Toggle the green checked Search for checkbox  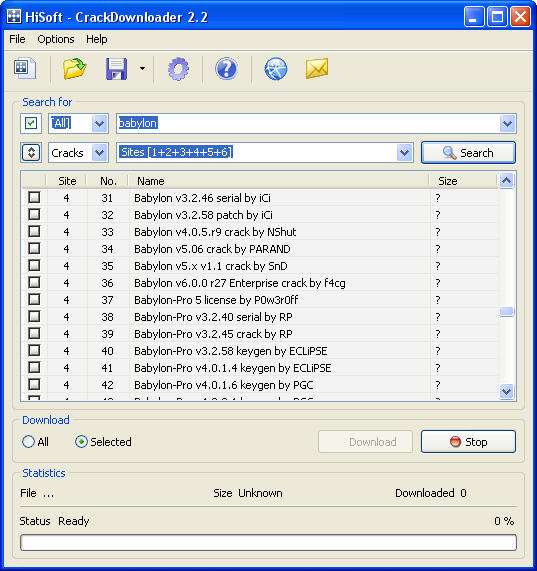pyautogui.click(x=31, y=123)
